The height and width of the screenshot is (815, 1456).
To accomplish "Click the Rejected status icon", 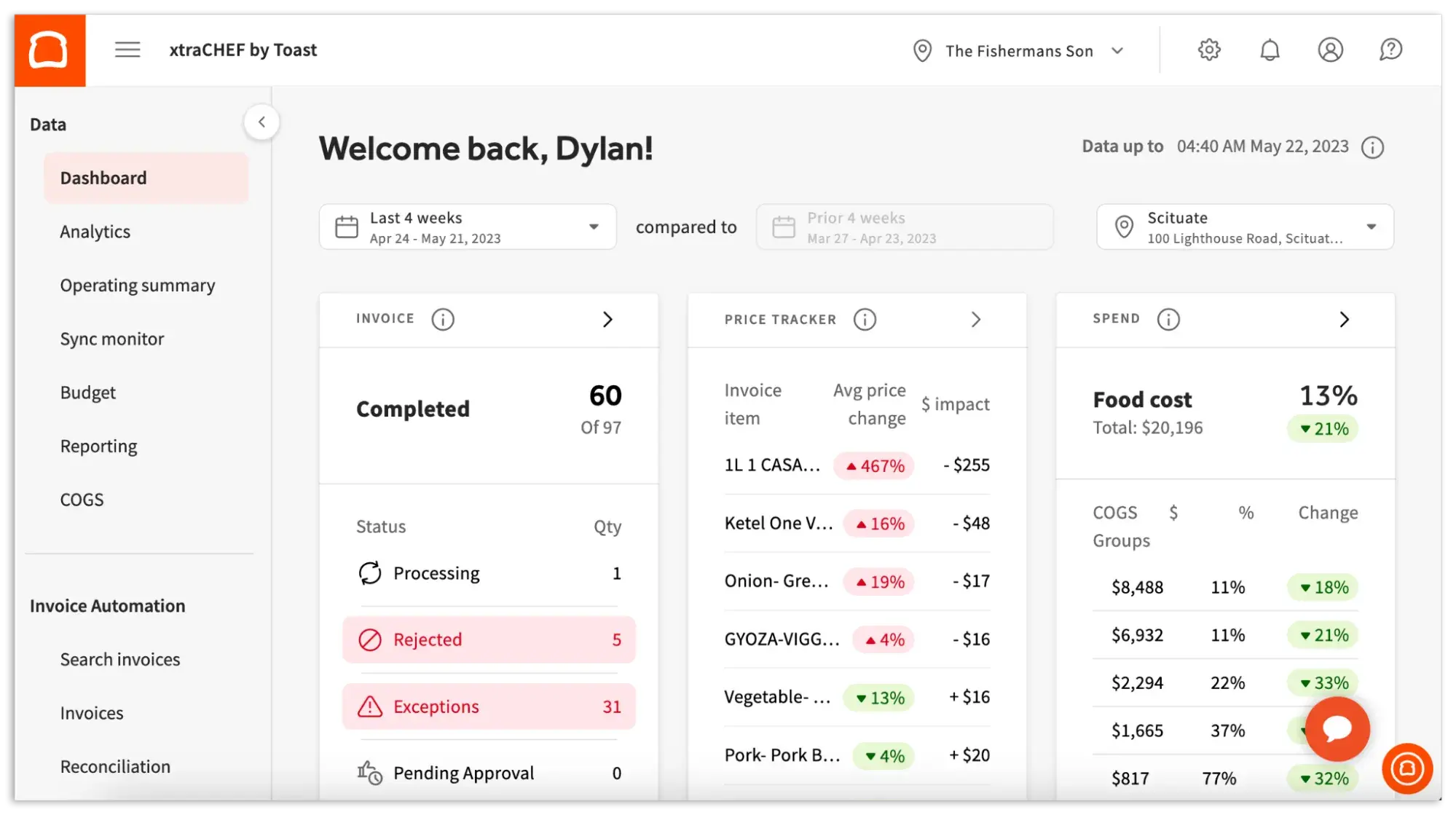I will coord(369,639).
